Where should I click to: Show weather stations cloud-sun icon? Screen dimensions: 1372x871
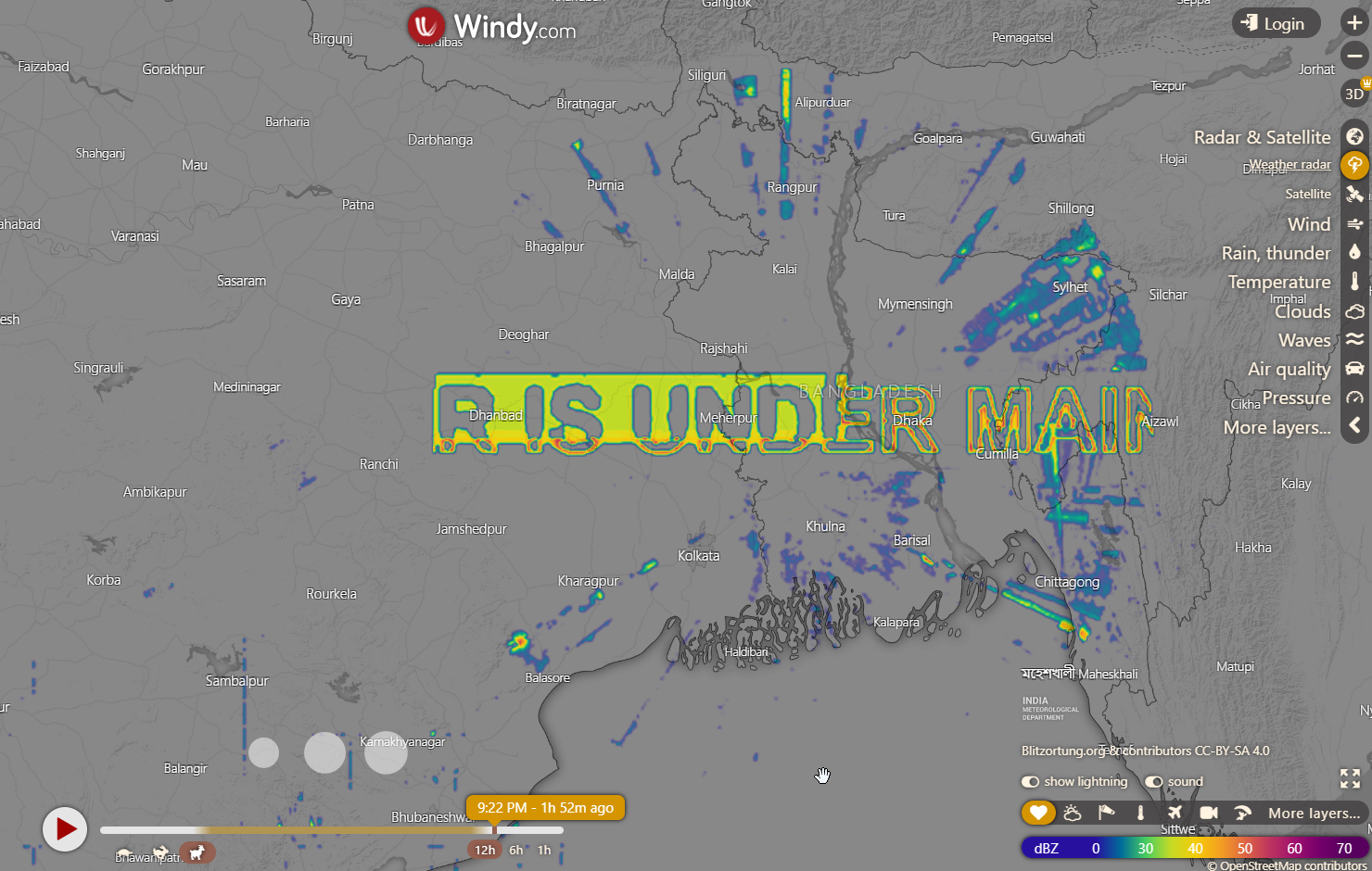coord(1073,813)
